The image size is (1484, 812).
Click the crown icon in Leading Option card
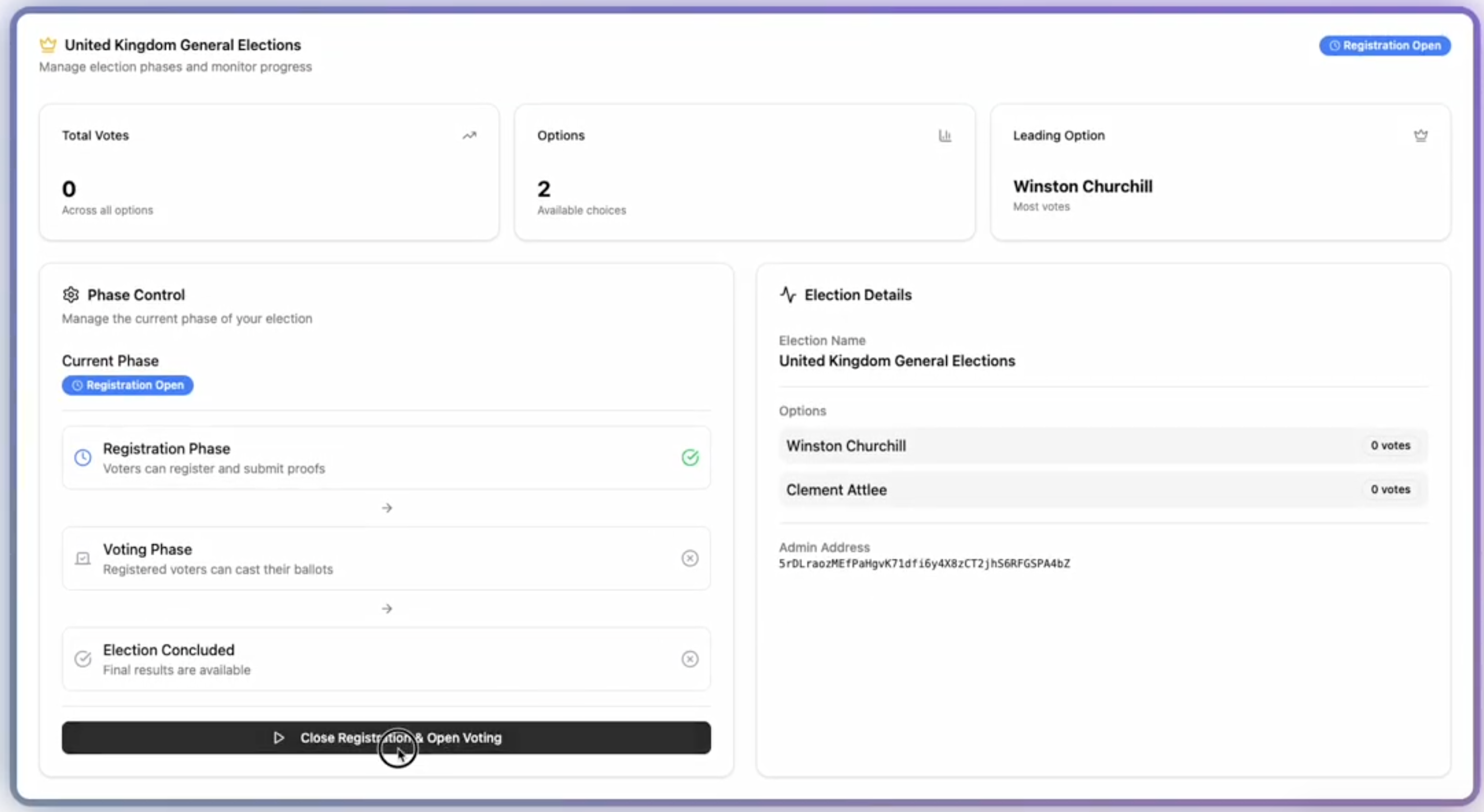tap(1421, 136)
